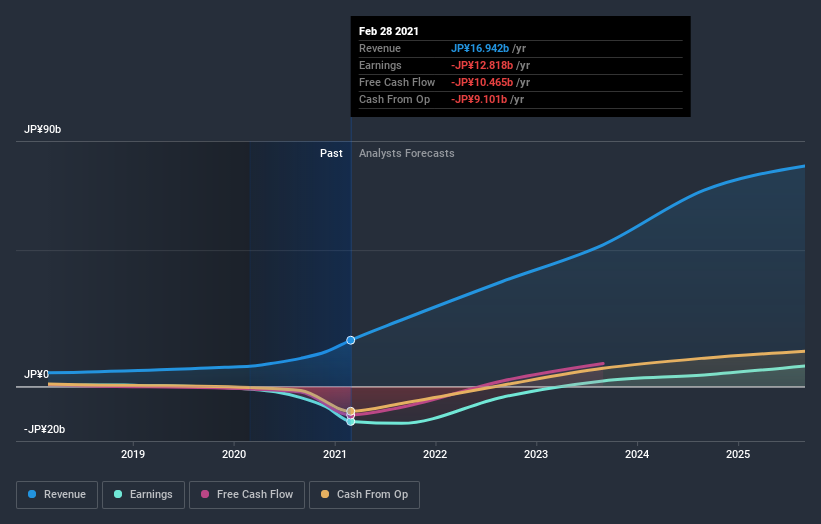821x524 pixels.
Task: Click the Cash From Op label in tooltip
Action: pos(395,99)
